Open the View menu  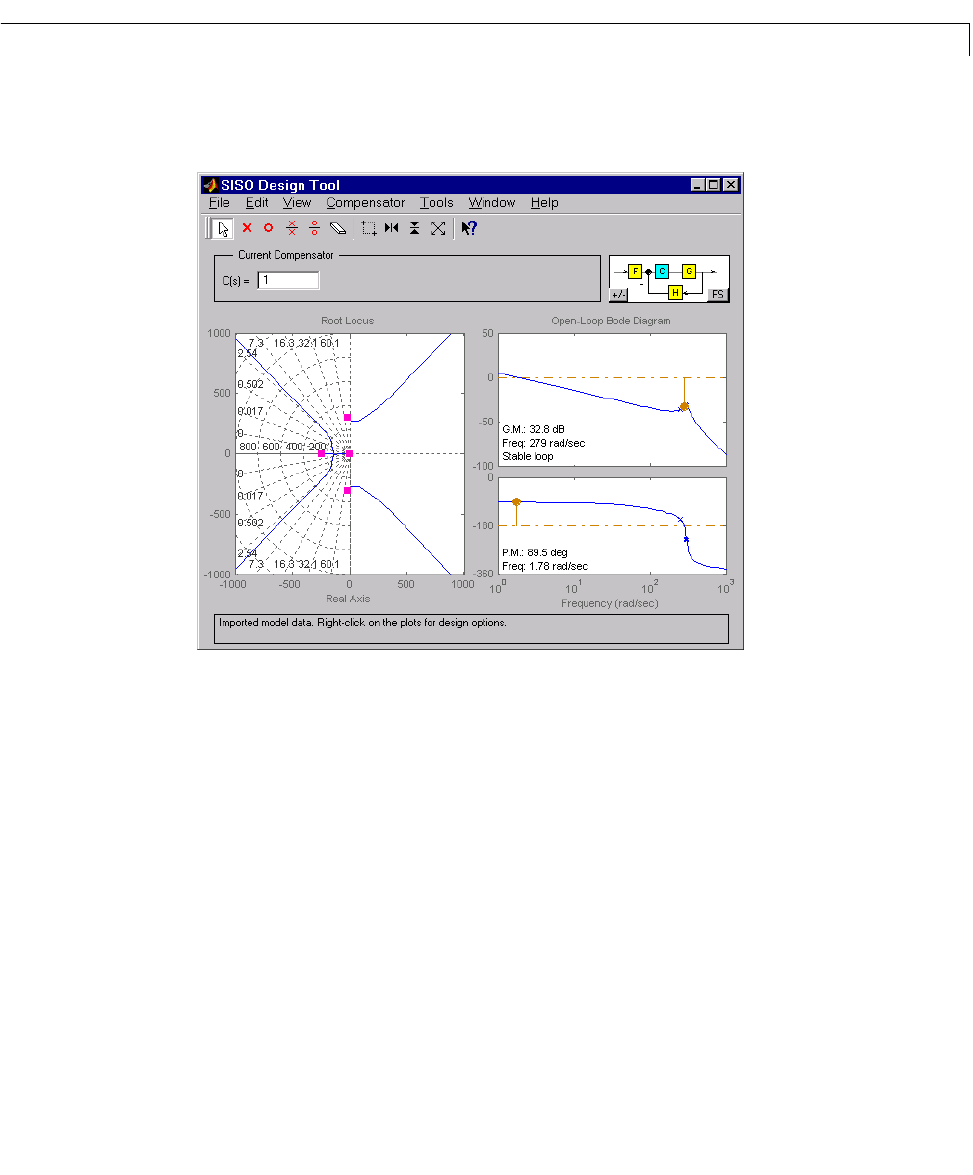pyautogui.click(x=297, y=203)
